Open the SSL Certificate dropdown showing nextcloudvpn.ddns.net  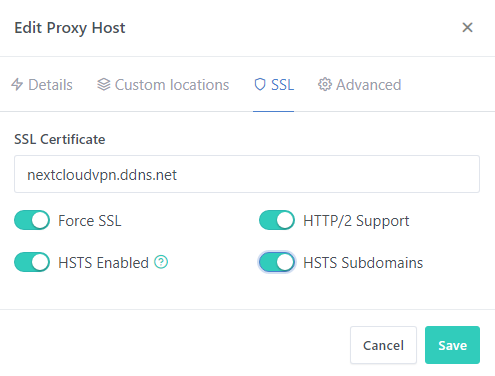(247, 174)
